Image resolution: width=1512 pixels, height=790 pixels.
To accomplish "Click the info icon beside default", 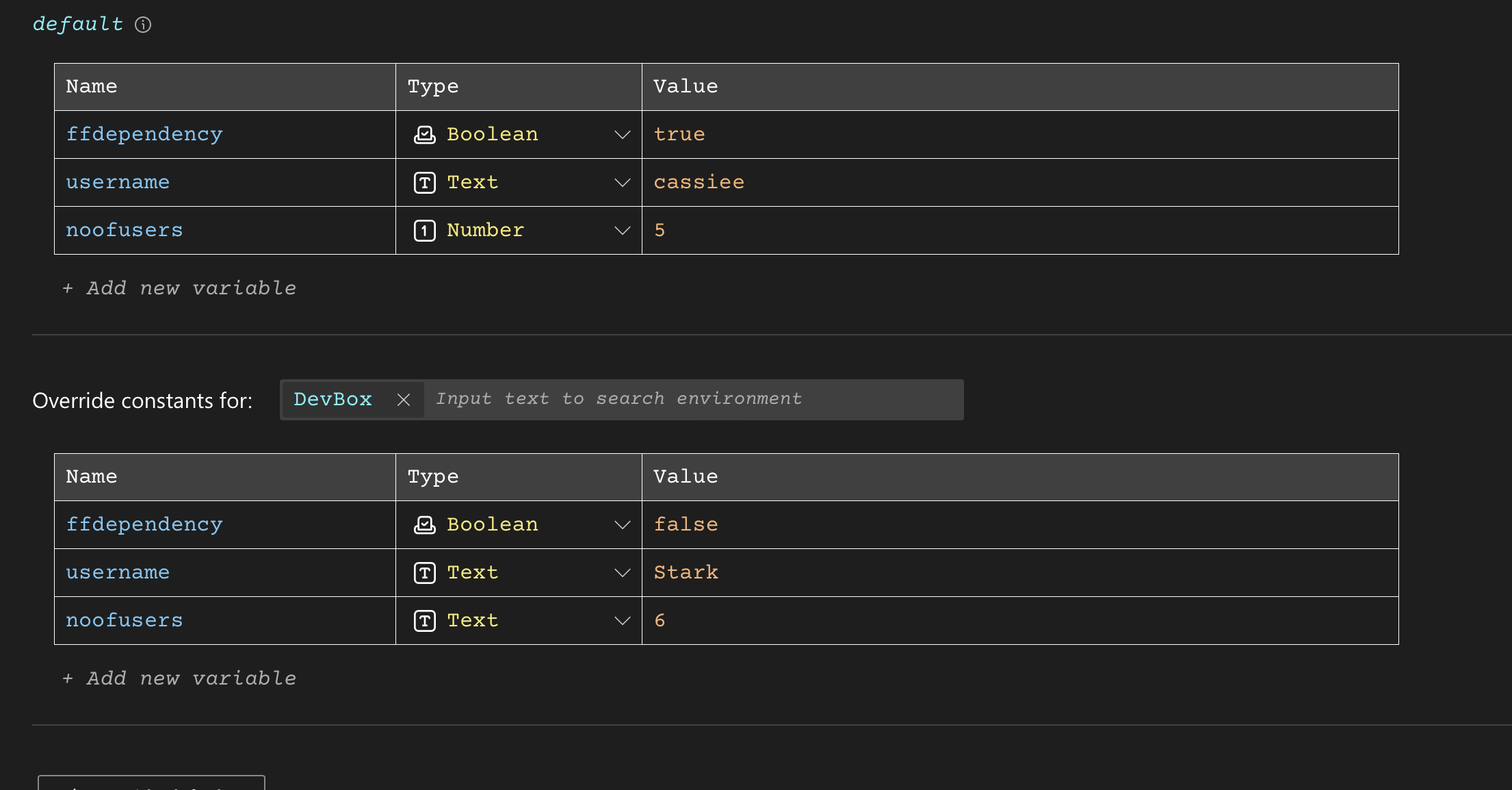I will pos(143,25).
